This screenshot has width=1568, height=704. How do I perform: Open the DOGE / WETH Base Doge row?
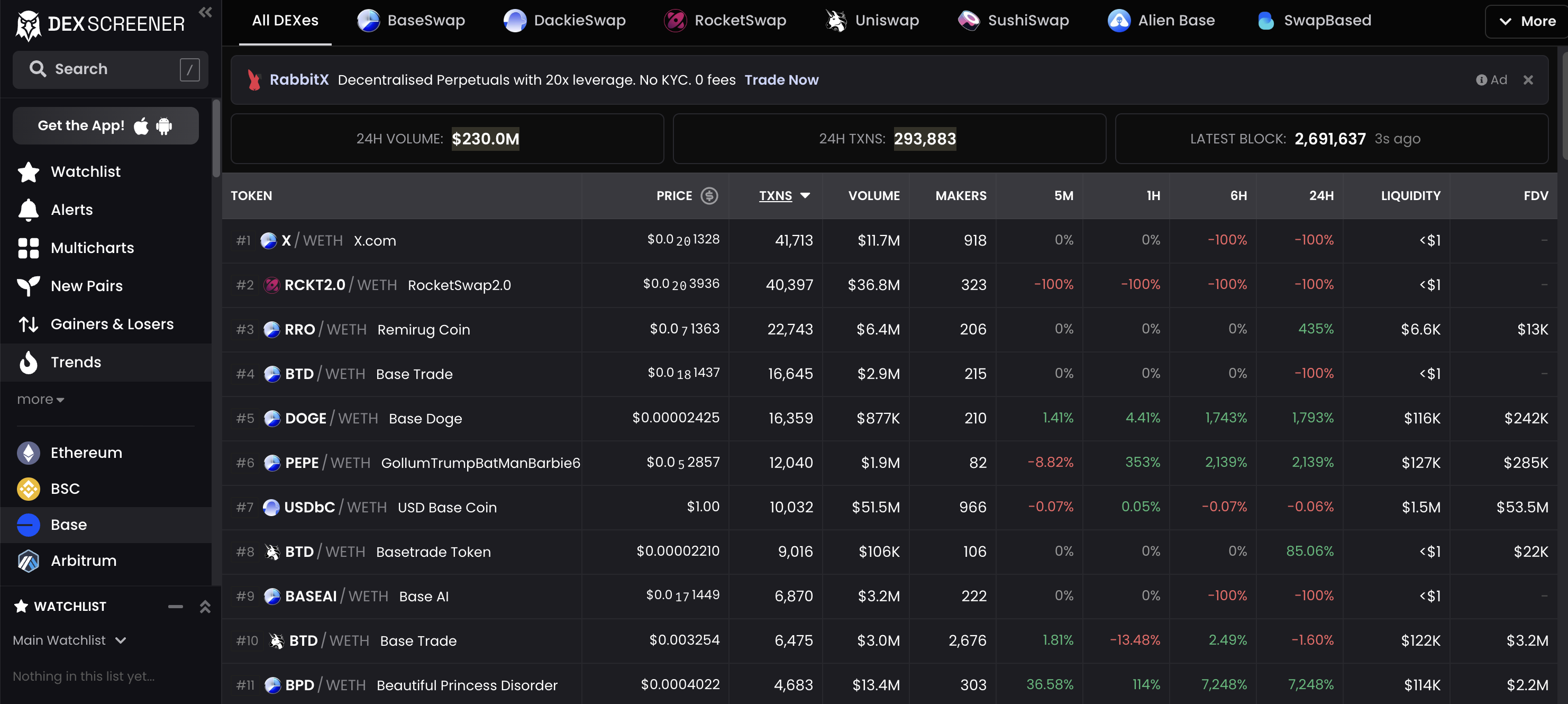point(889,418)
